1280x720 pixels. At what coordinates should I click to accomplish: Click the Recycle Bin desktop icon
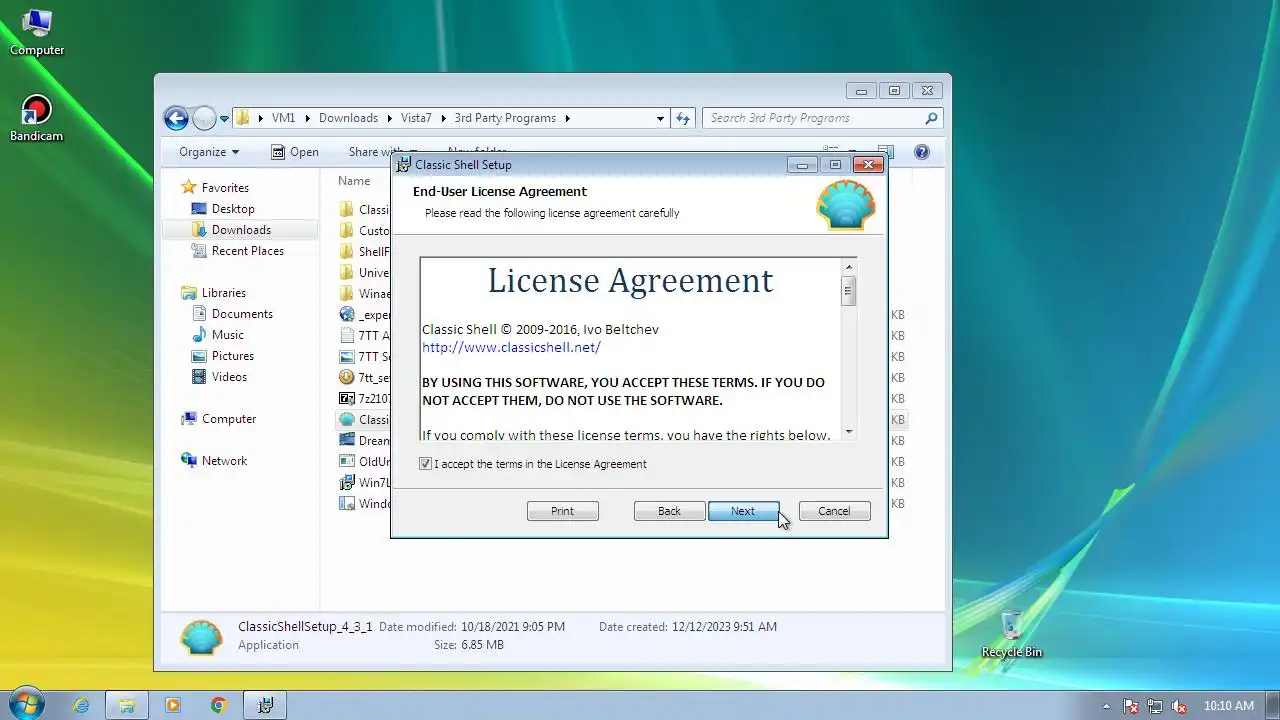pyautogui.click(x=1012, y=634)
